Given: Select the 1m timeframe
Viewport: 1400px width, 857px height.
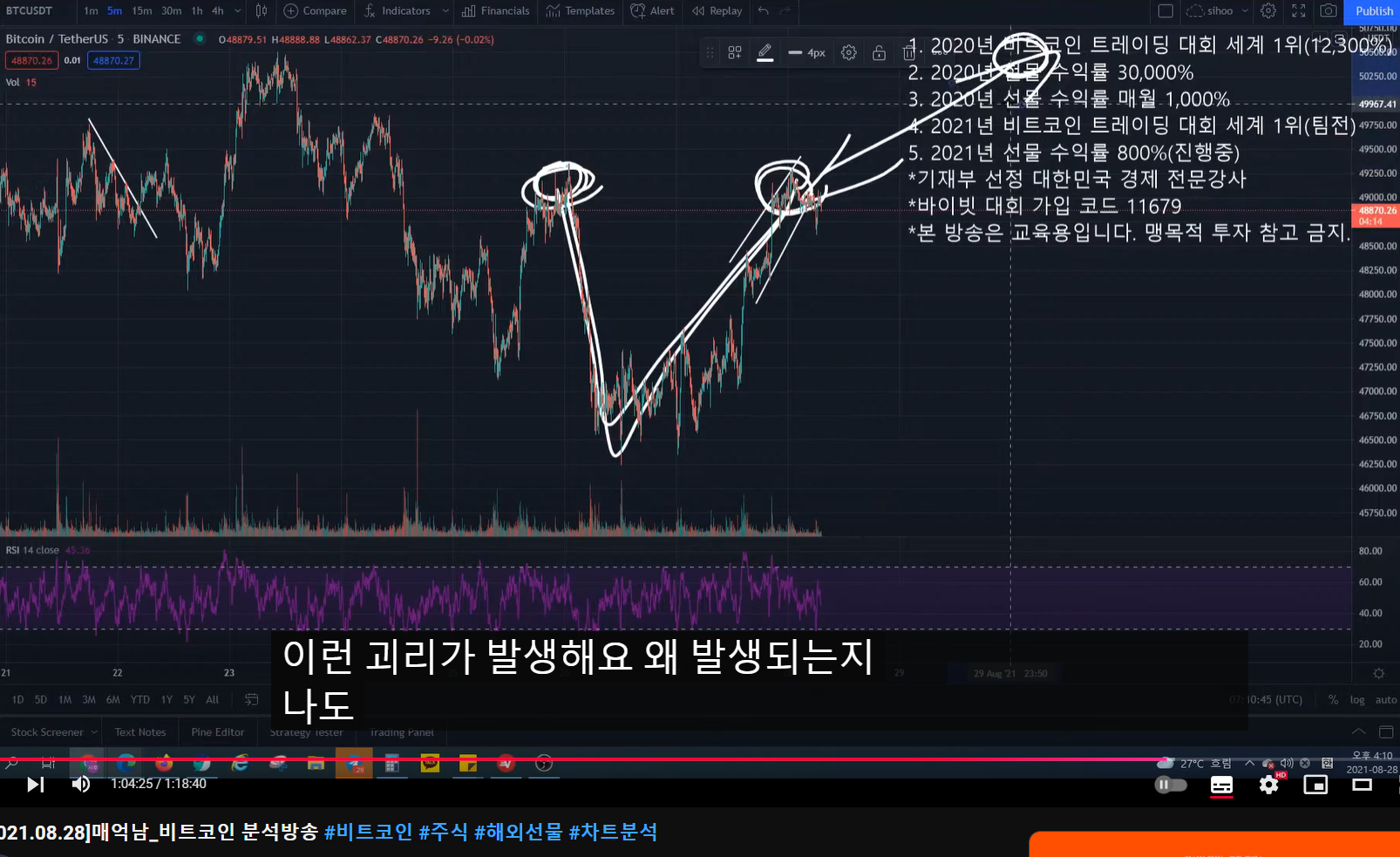Looking at the screenshot, I should (x=91, y=11).
